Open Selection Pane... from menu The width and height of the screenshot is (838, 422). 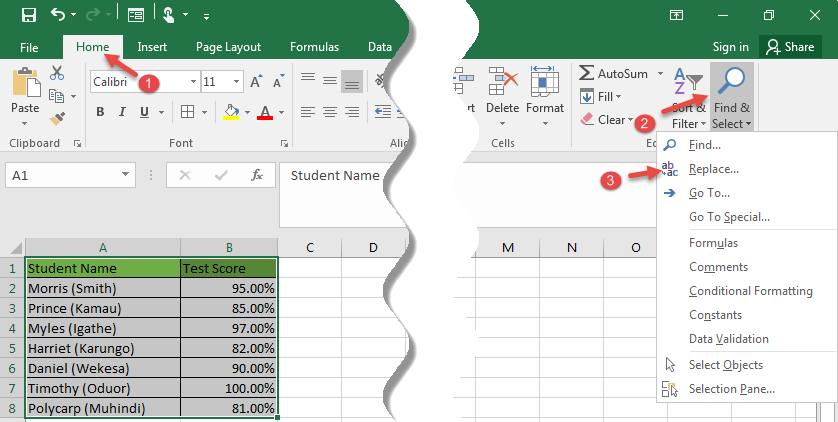pos(747,389)
